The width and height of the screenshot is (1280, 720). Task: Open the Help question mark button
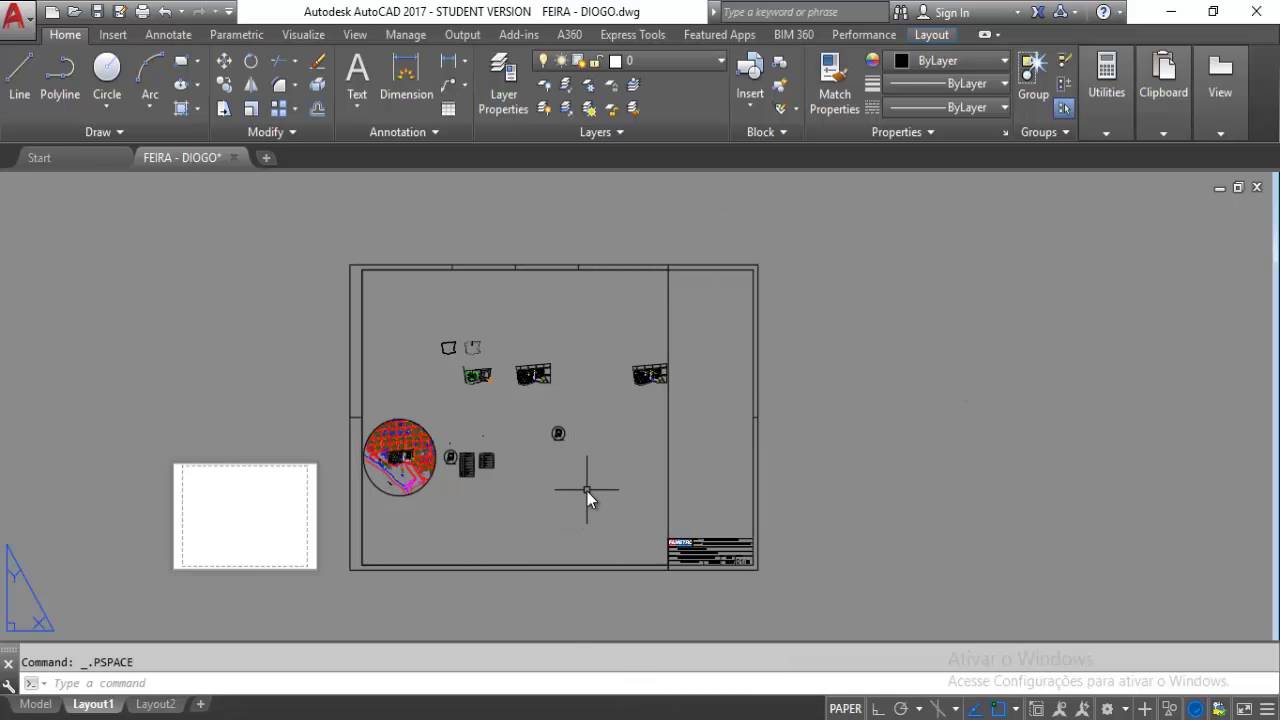point(1103,12)
